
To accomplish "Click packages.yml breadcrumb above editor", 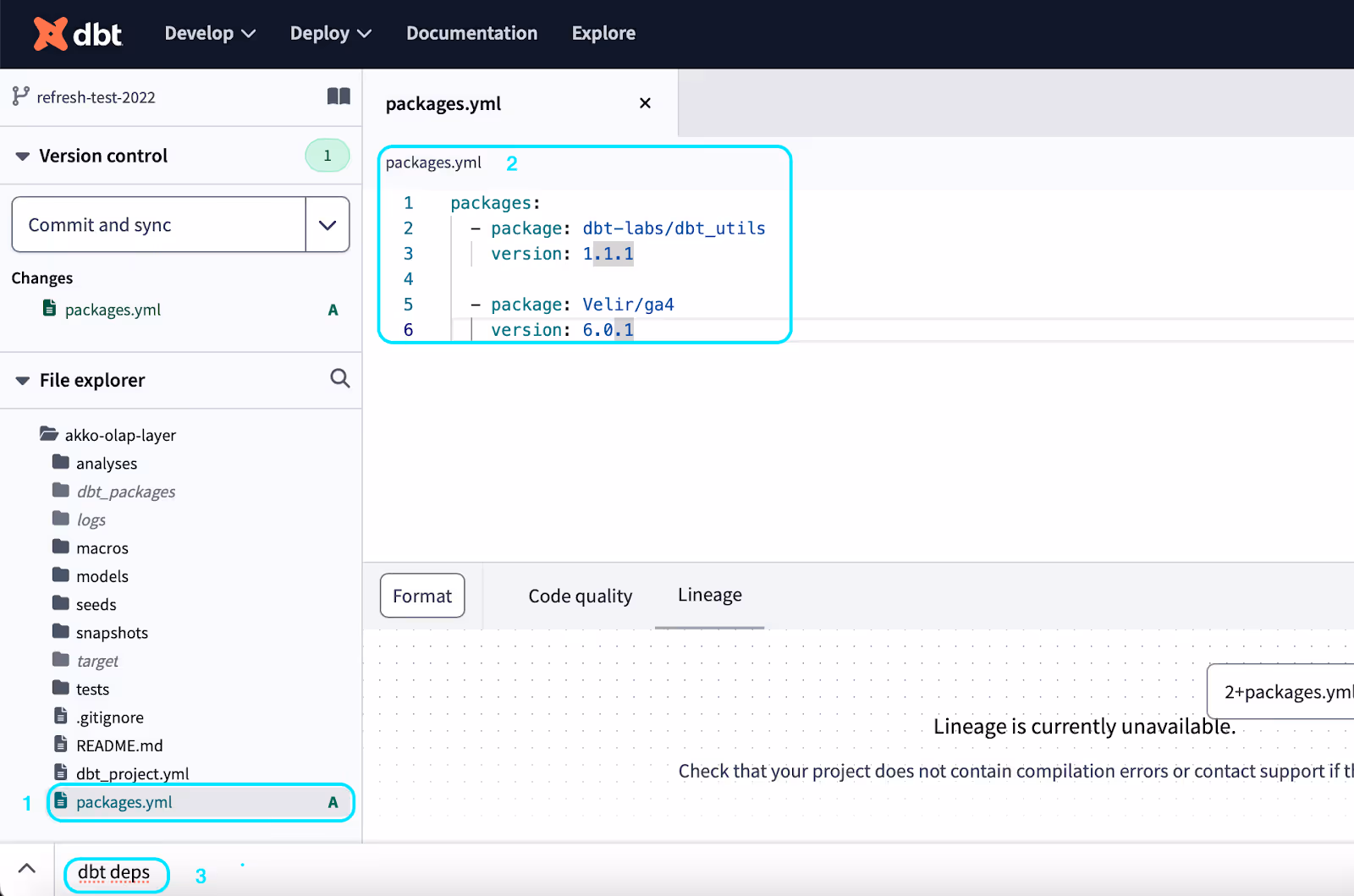I will pos(433,162).
